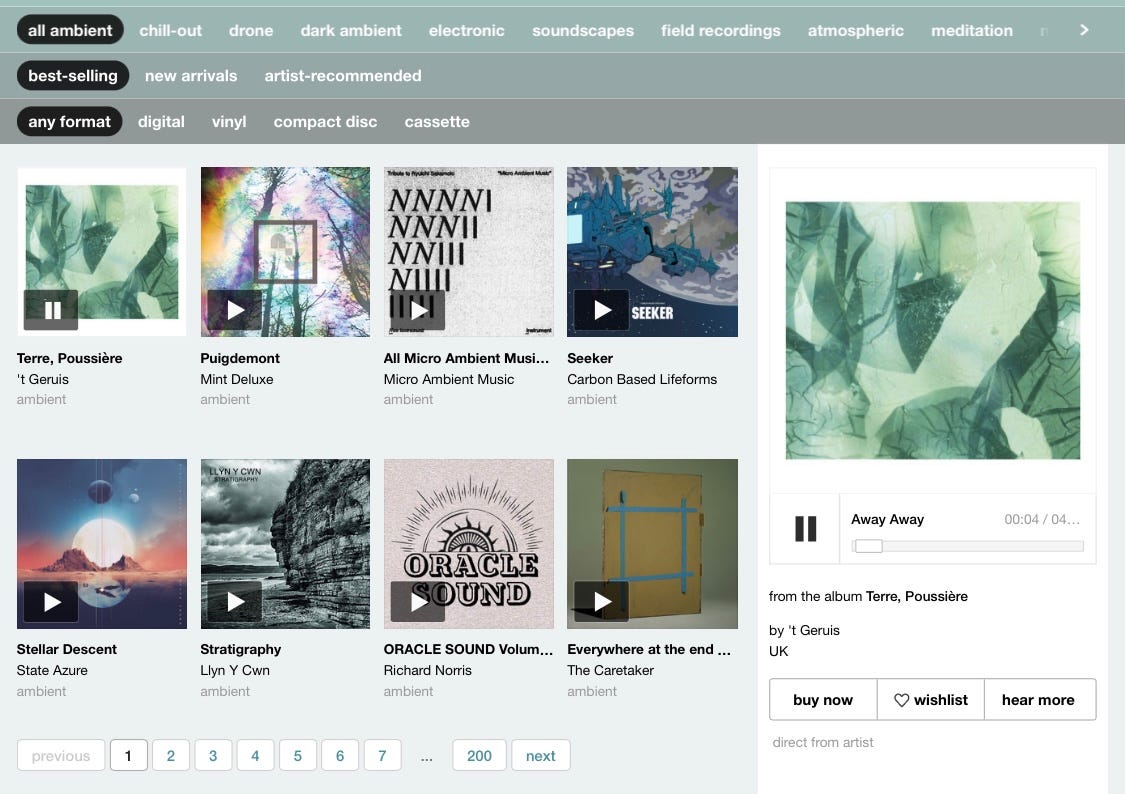Click The Caretaker artist name
This screenshot has height=794, width=1125.
611,670
